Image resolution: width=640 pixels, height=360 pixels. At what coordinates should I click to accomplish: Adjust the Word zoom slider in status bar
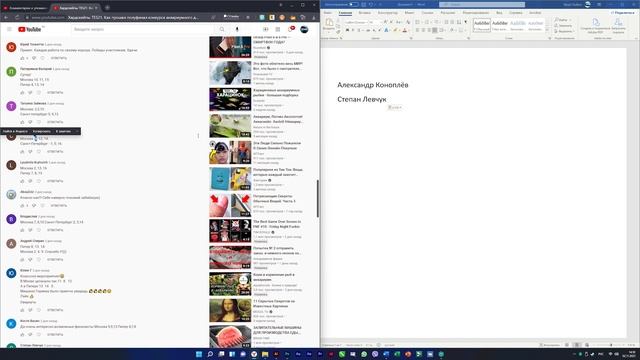point(610,345)
